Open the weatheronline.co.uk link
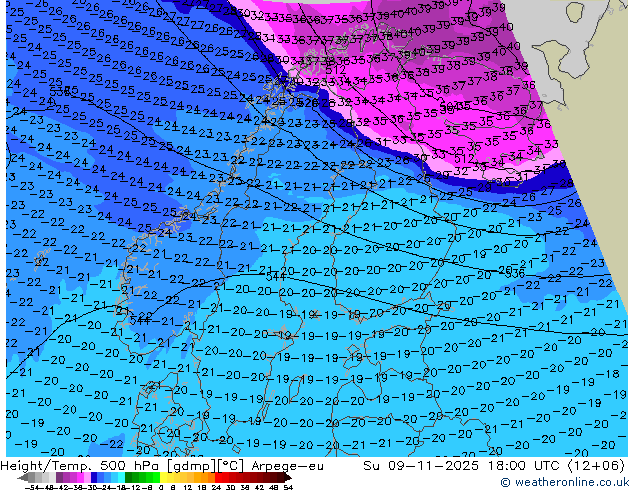Image resolution: width=634 pixels, height=490 pixels. pyautogui.click(x=565, y=482)
